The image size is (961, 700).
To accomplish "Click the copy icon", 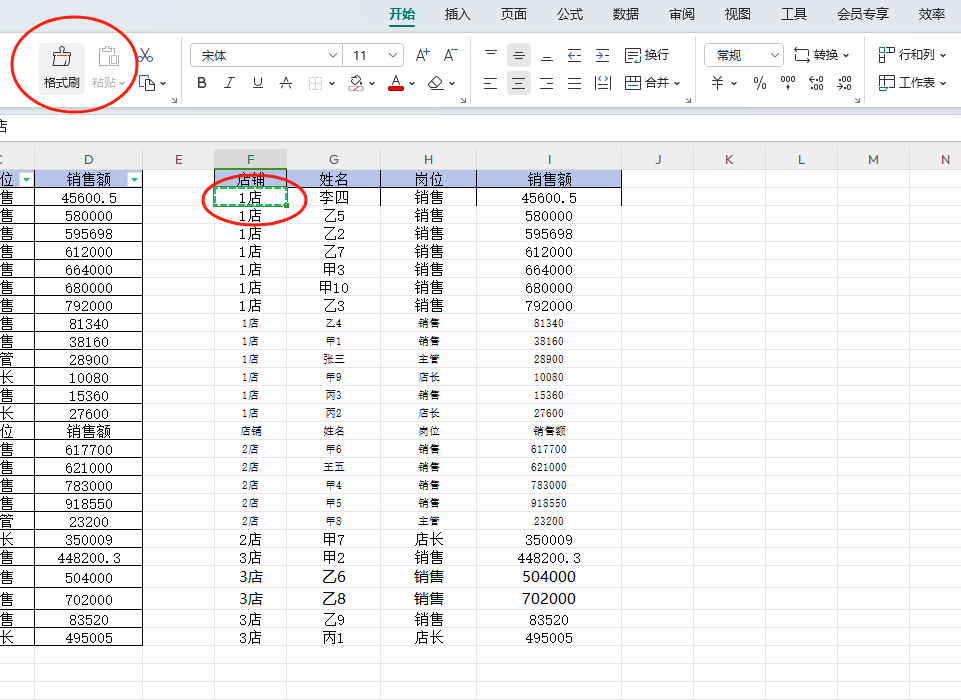I will 146,83.
